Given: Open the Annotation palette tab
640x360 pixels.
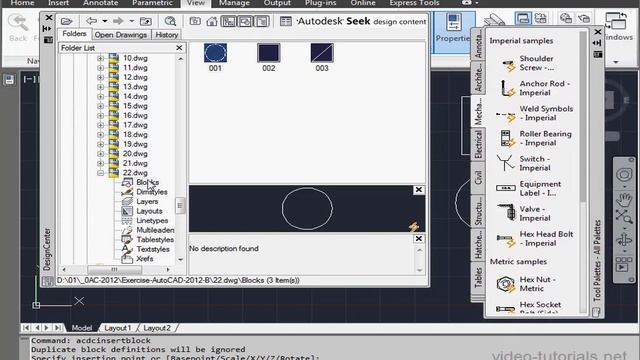Looking at the screenshot, I should (478, 44).
